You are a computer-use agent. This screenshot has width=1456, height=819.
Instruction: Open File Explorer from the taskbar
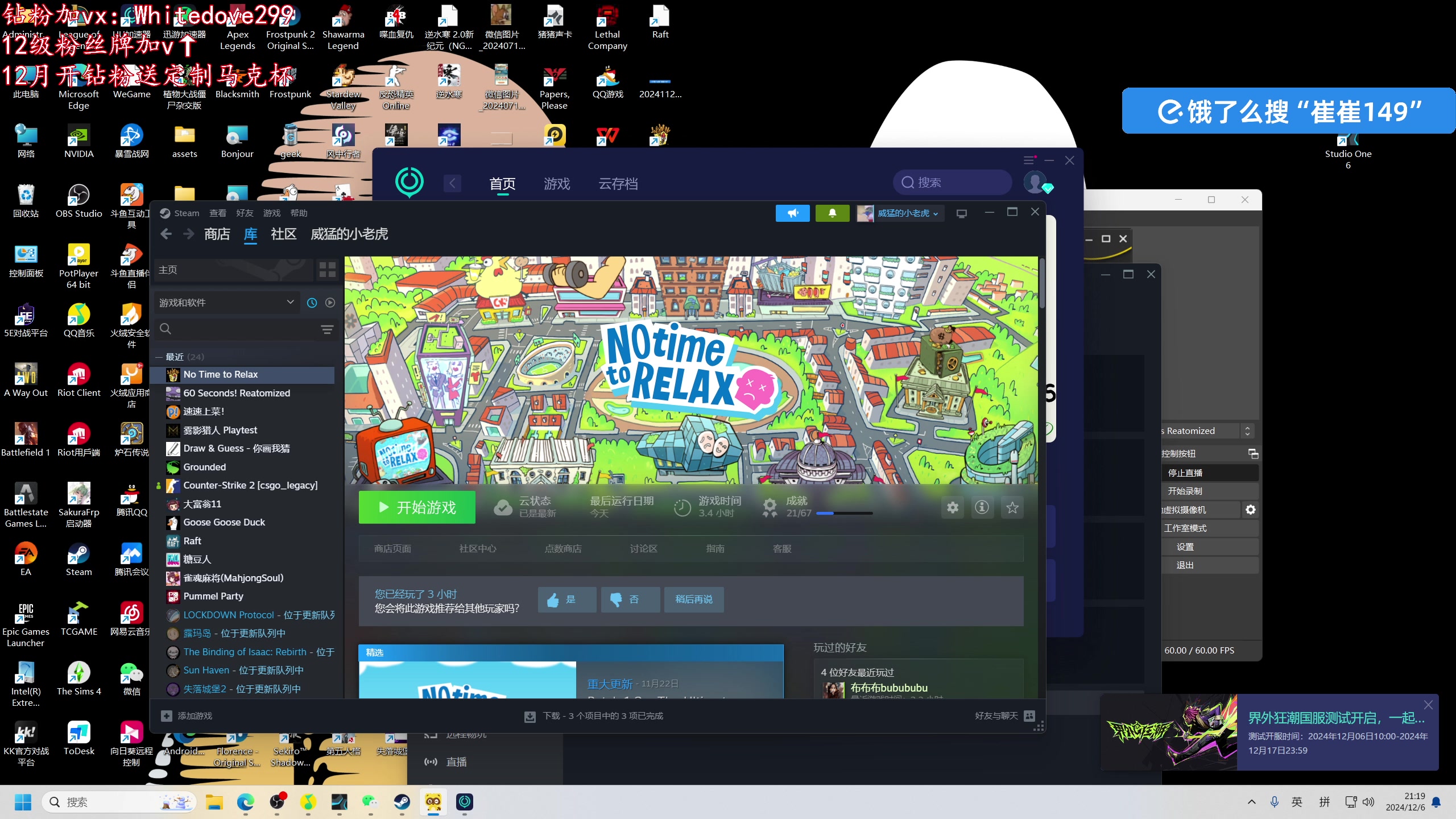coord(214,802)
